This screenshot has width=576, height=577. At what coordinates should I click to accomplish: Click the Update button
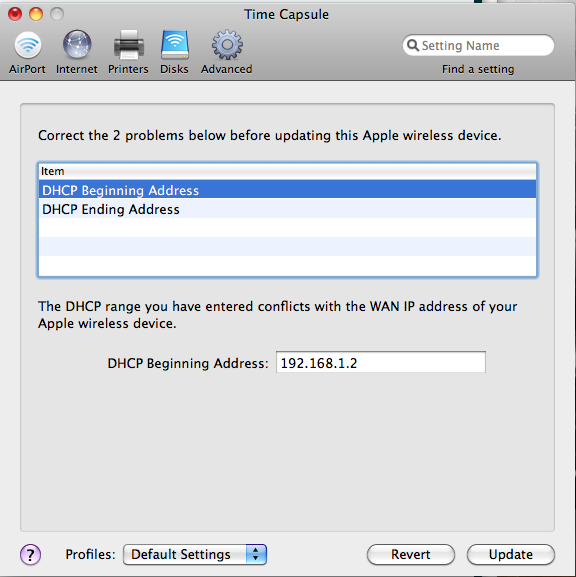[510, 554]
